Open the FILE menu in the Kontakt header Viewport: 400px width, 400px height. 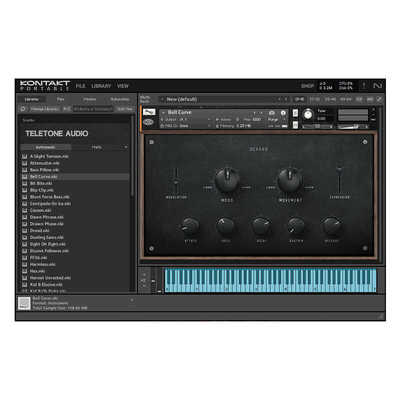pos(80,86)
